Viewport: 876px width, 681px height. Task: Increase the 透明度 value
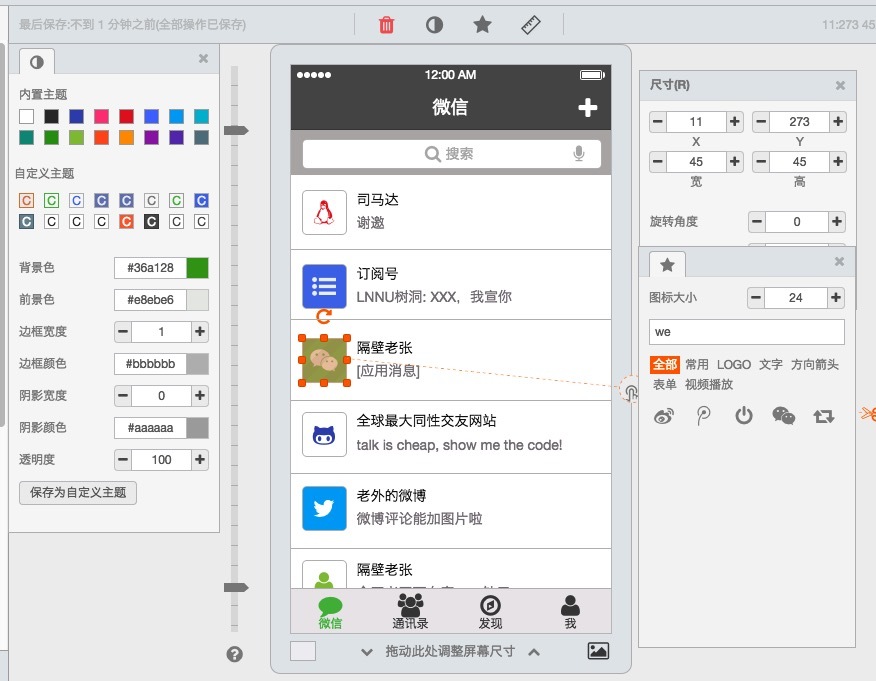pos(199,460)
